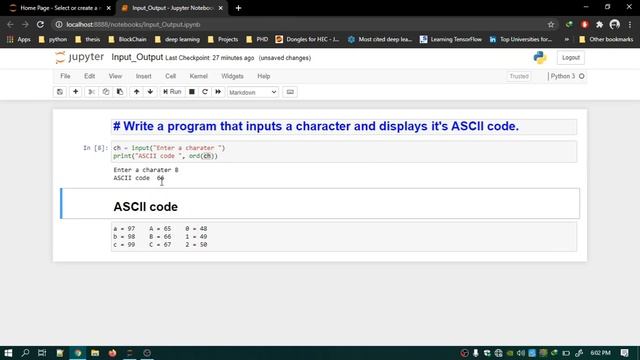Open the View menu

click(115, 76)
